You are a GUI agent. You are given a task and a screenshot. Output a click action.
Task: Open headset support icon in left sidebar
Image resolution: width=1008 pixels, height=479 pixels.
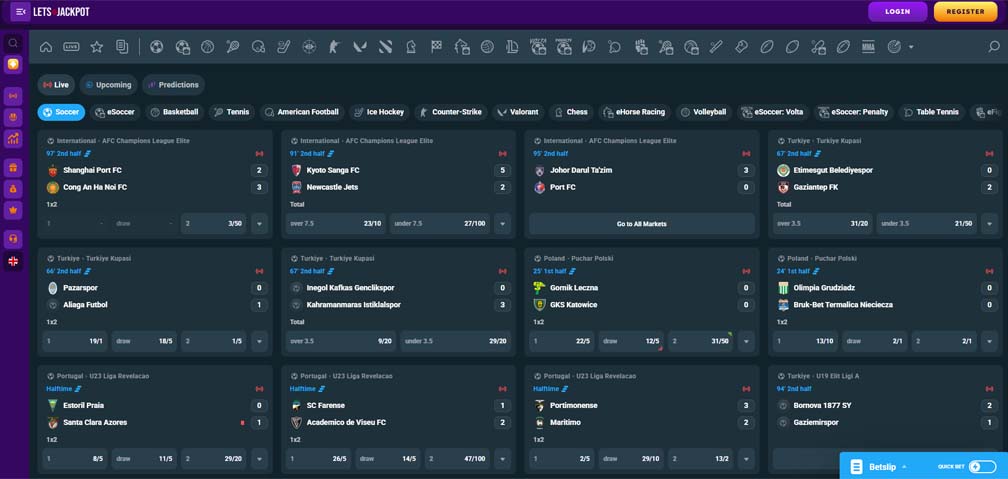(14, 239)
